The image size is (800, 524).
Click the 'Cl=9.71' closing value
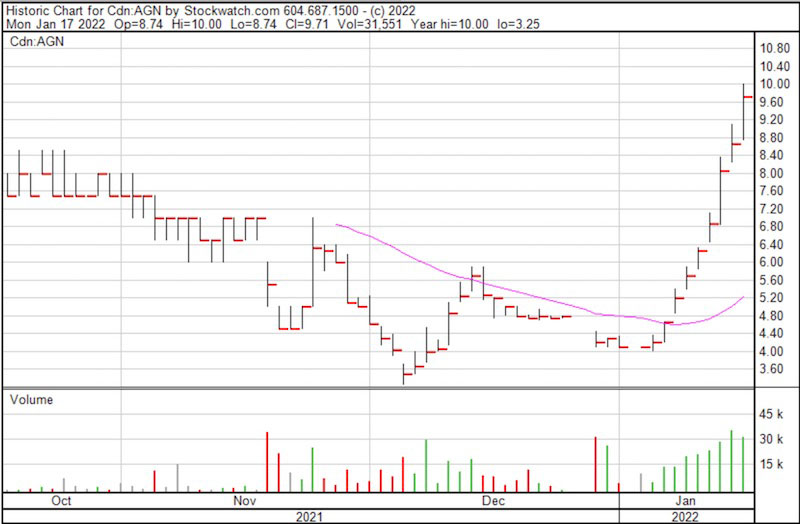[x=307, y=24]
